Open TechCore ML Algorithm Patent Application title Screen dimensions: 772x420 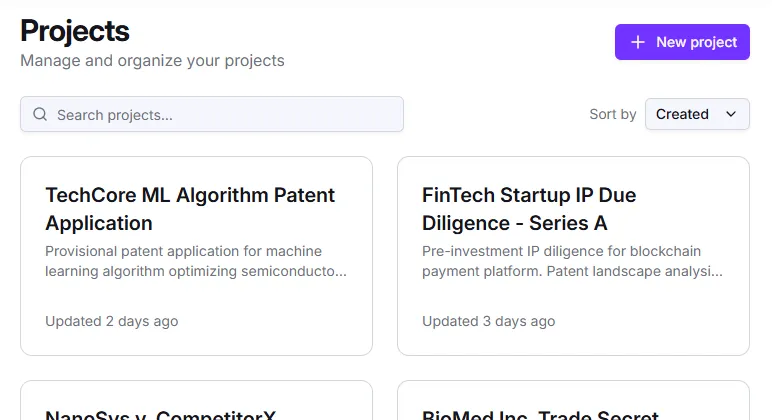pyautogui.click(x=190, y=208)
